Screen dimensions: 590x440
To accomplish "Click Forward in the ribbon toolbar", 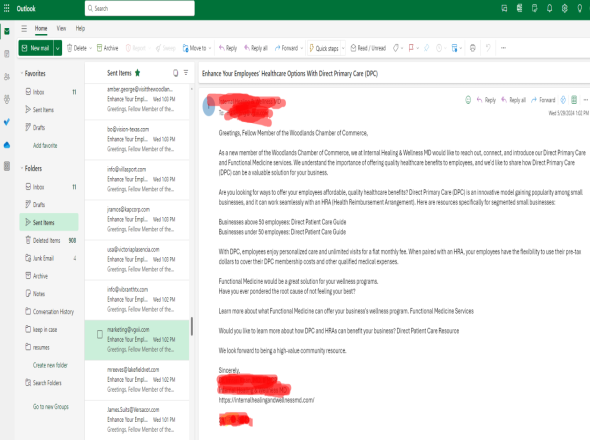I will 286,48.
